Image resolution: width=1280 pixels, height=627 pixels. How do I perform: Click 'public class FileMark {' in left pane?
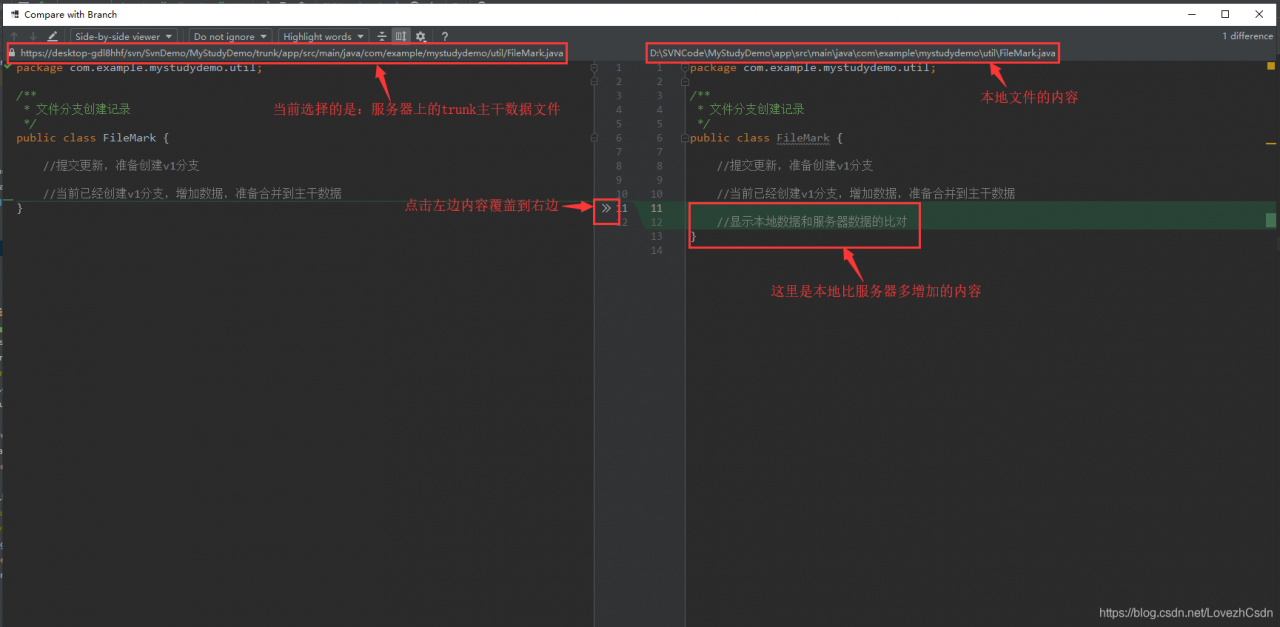click(93, 138)
